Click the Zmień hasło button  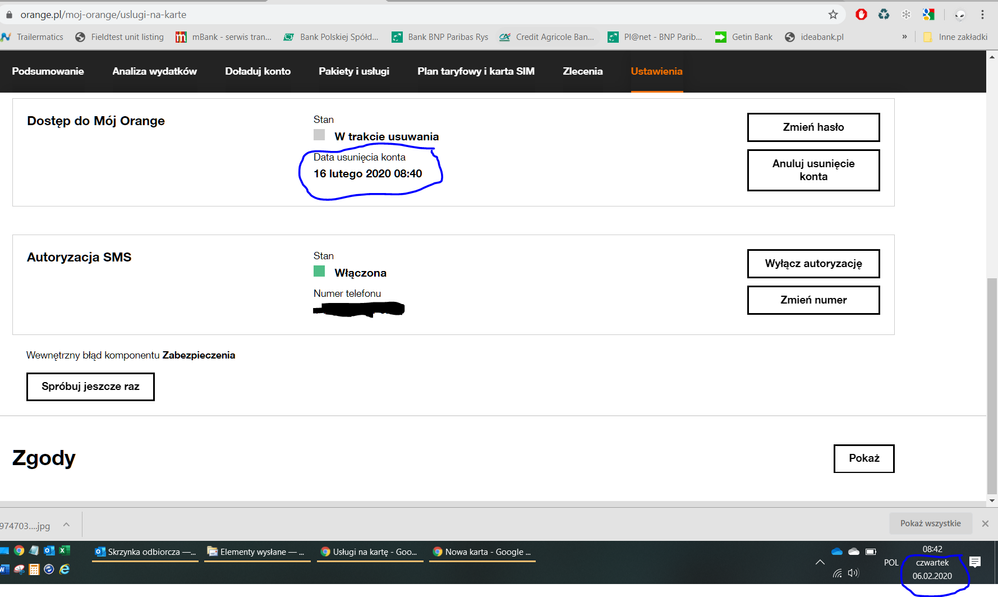click(x=813, y=128)
